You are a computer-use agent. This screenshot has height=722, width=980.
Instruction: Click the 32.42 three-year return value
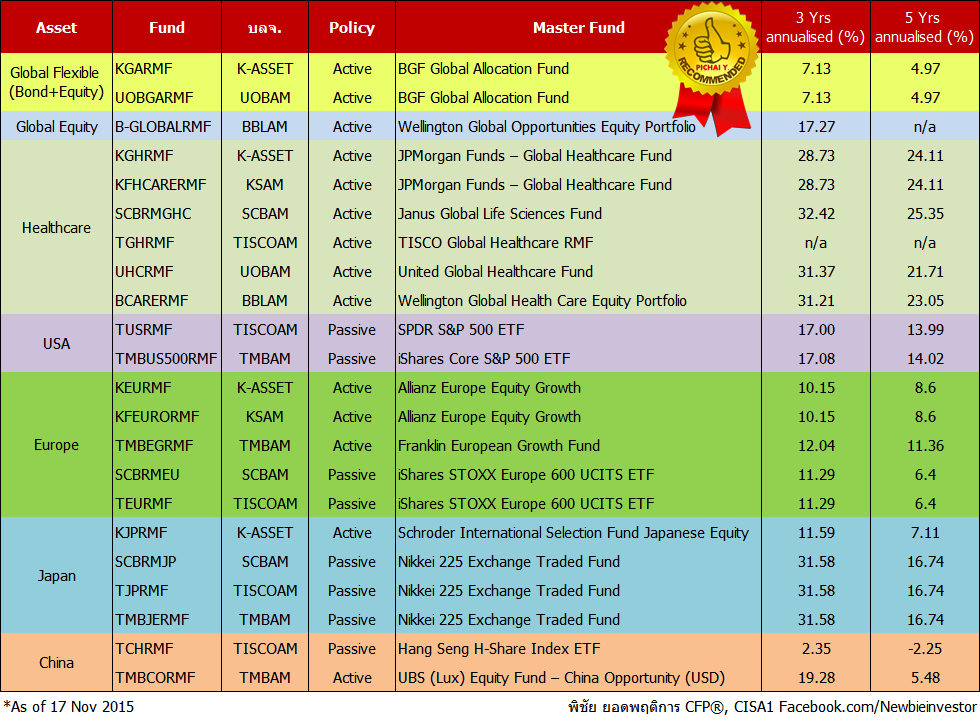816,214
